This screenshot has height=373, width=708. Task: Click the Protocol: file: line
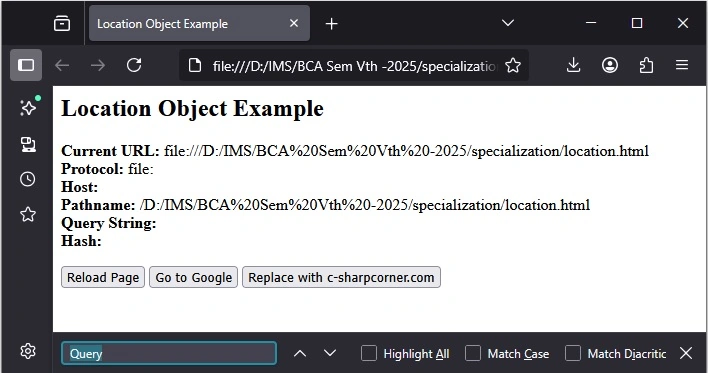(107, 169)
